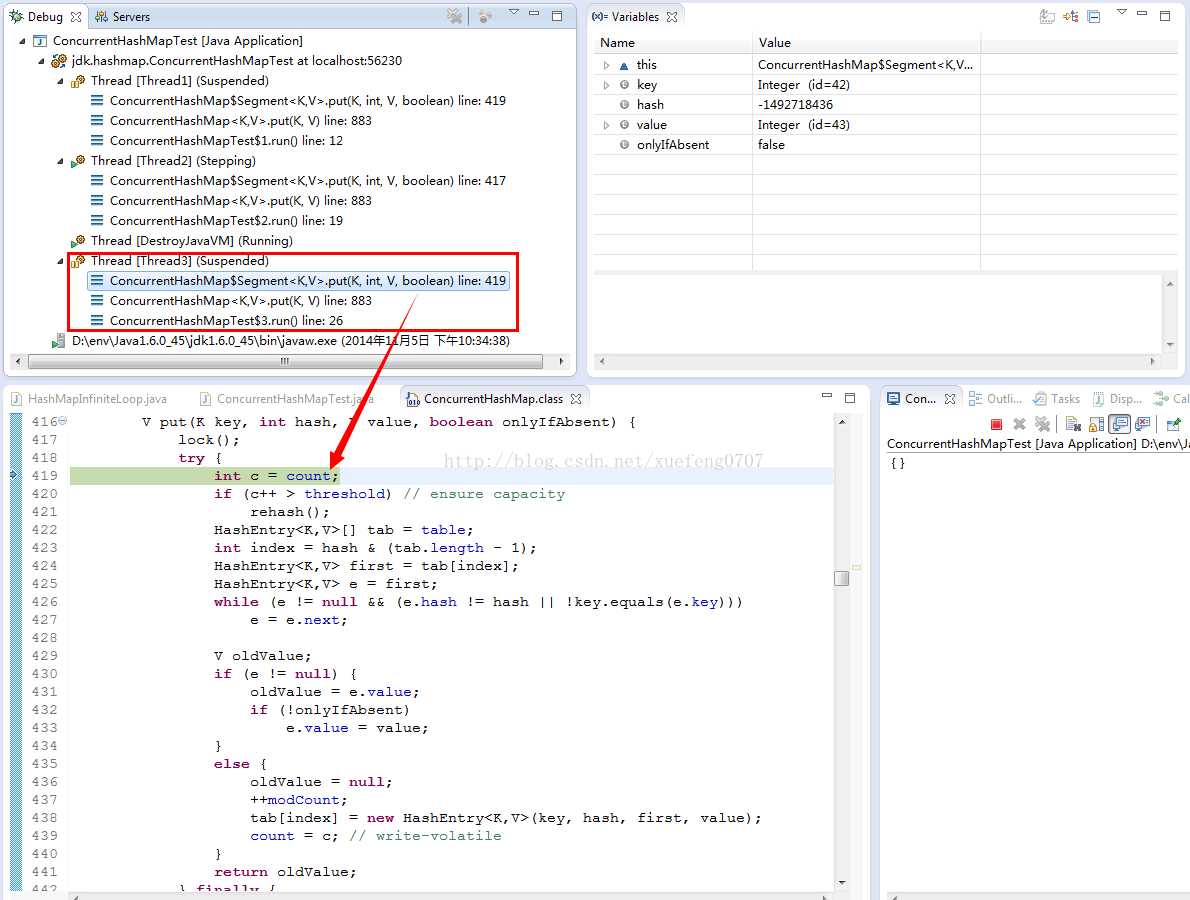
Task: Click the Show Type Names icon in Variables
Action: click(x=1047, y=16)
